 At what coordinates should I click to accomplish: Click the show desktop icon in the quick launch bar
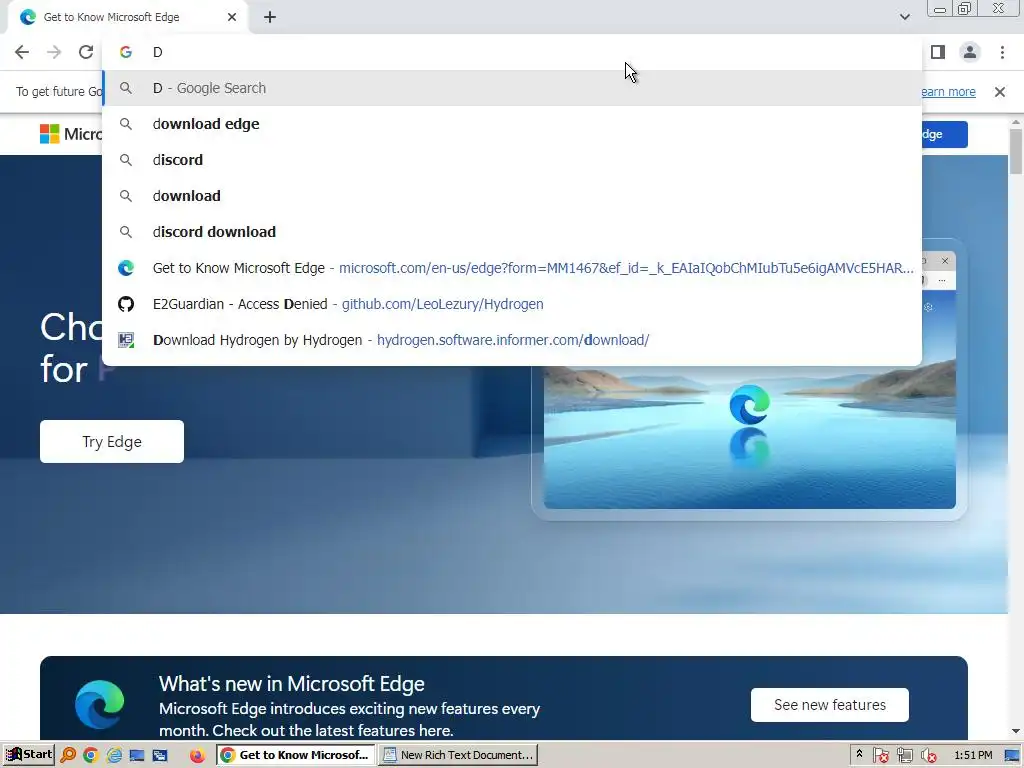point(136,755)
